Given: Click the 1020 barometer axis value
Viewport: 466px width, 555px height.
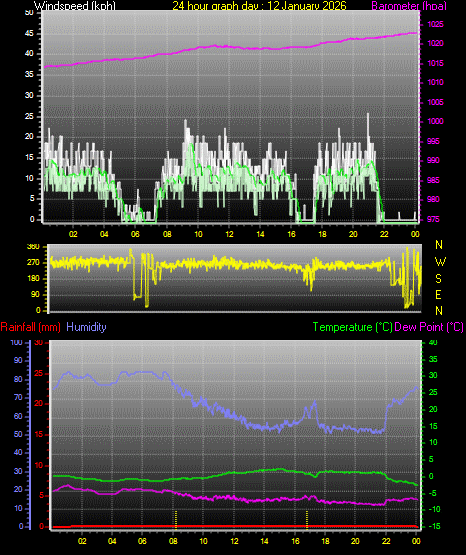Looking at the screenshot, I should 435,44.
